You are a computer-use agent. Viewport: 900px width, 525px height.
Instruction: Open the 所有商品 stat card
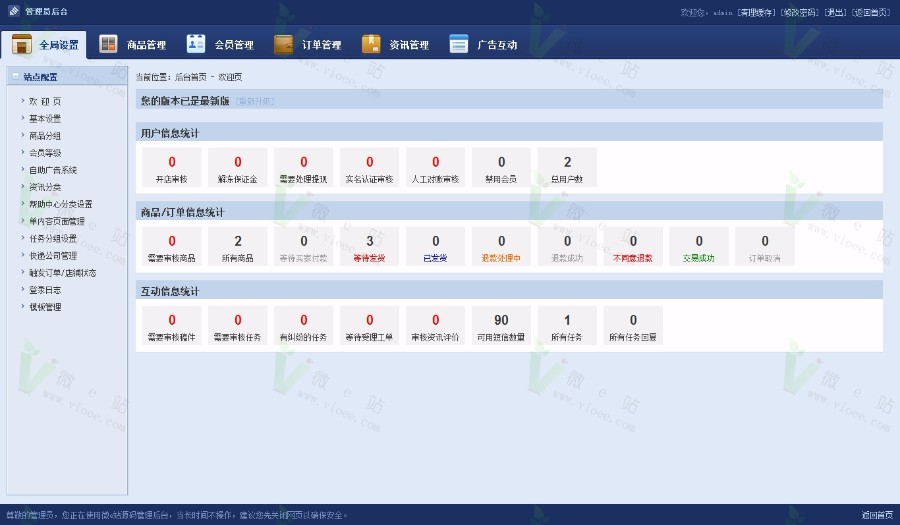pos(238,247)
